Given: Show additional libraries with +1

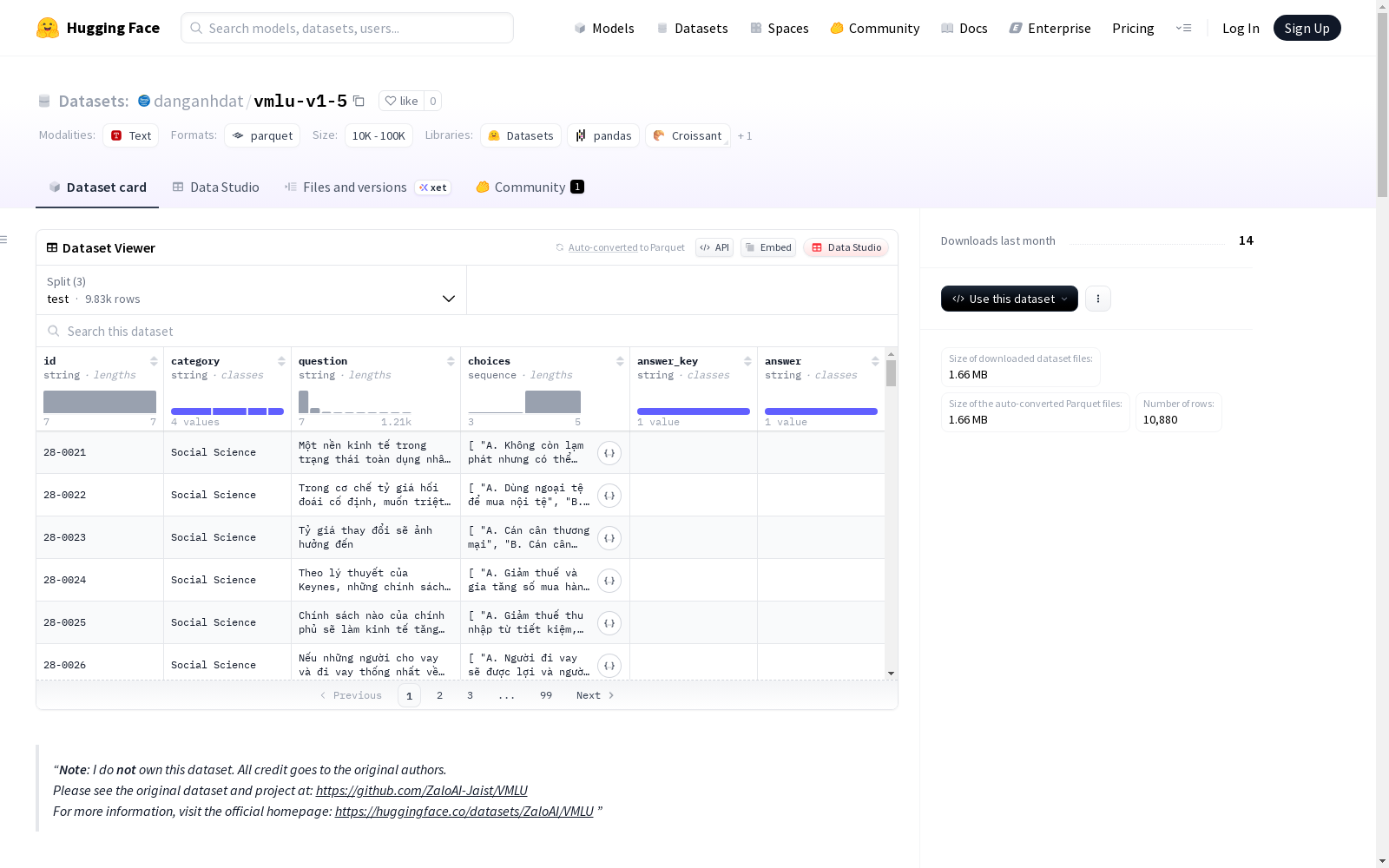Looking at the screenshot, I should pos(745,136).
